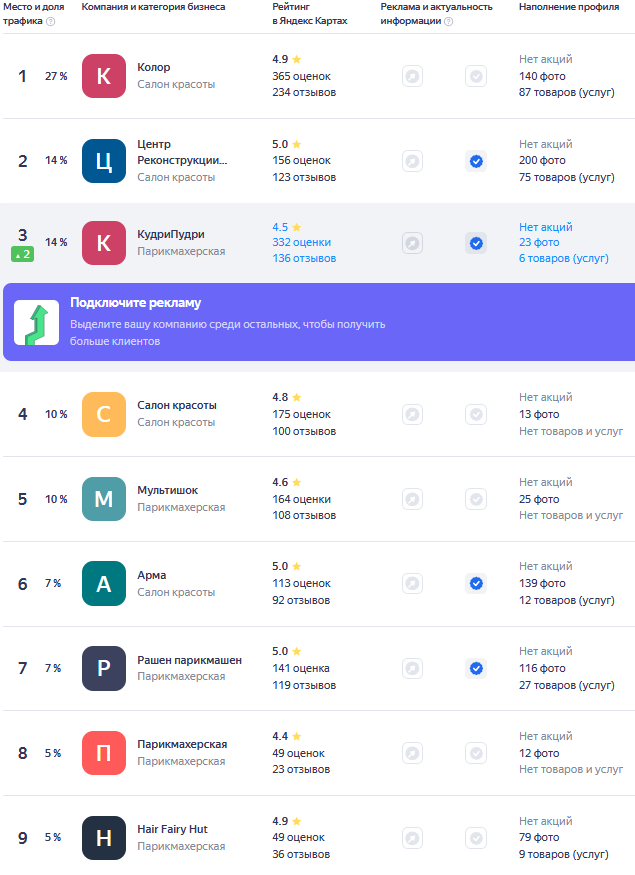The height and width of the screenshot is (875, 635).
Task: Click the 87 товаров (услуг) text
Action: click(x=567, y=92)
